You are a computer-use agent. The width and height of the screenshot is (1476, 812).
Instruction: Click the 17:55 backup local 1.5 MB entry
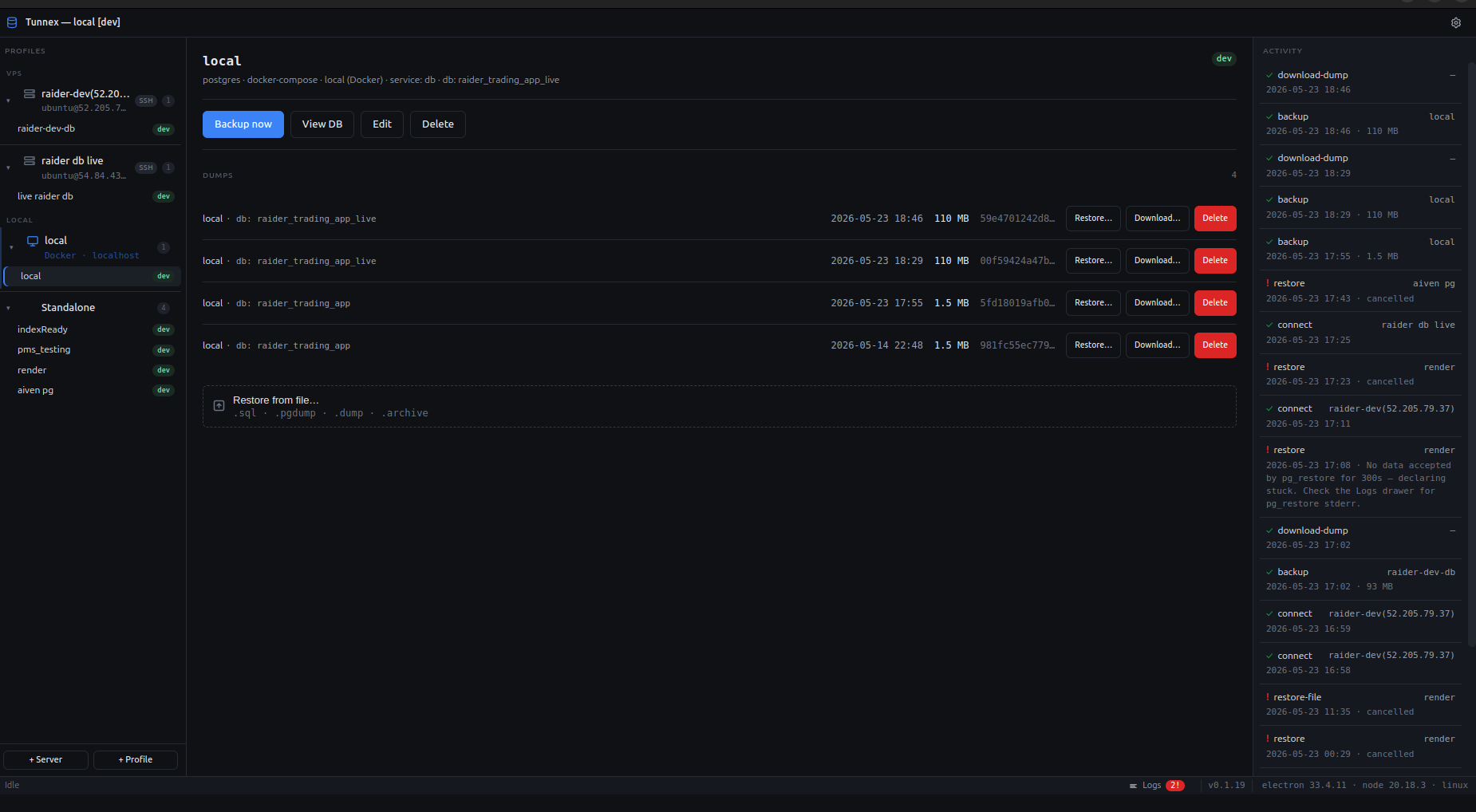point(1360,249)
